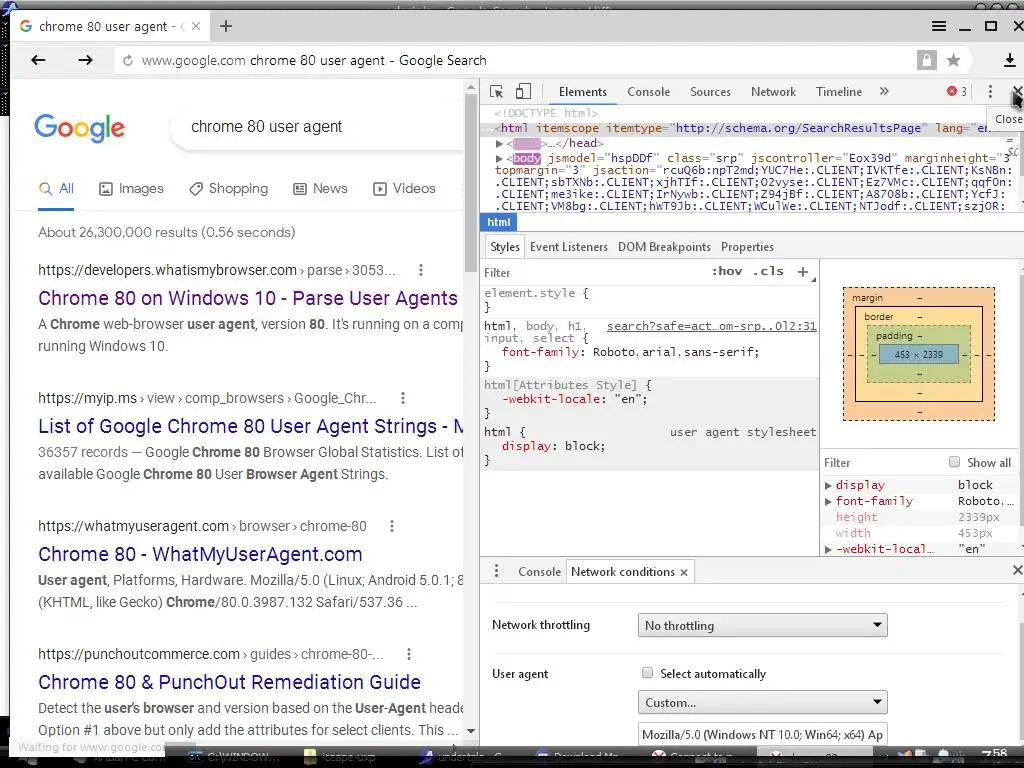This screenshot has height=768, width=1024.
Task: Click the Google logo
Action: pos(79,128)
